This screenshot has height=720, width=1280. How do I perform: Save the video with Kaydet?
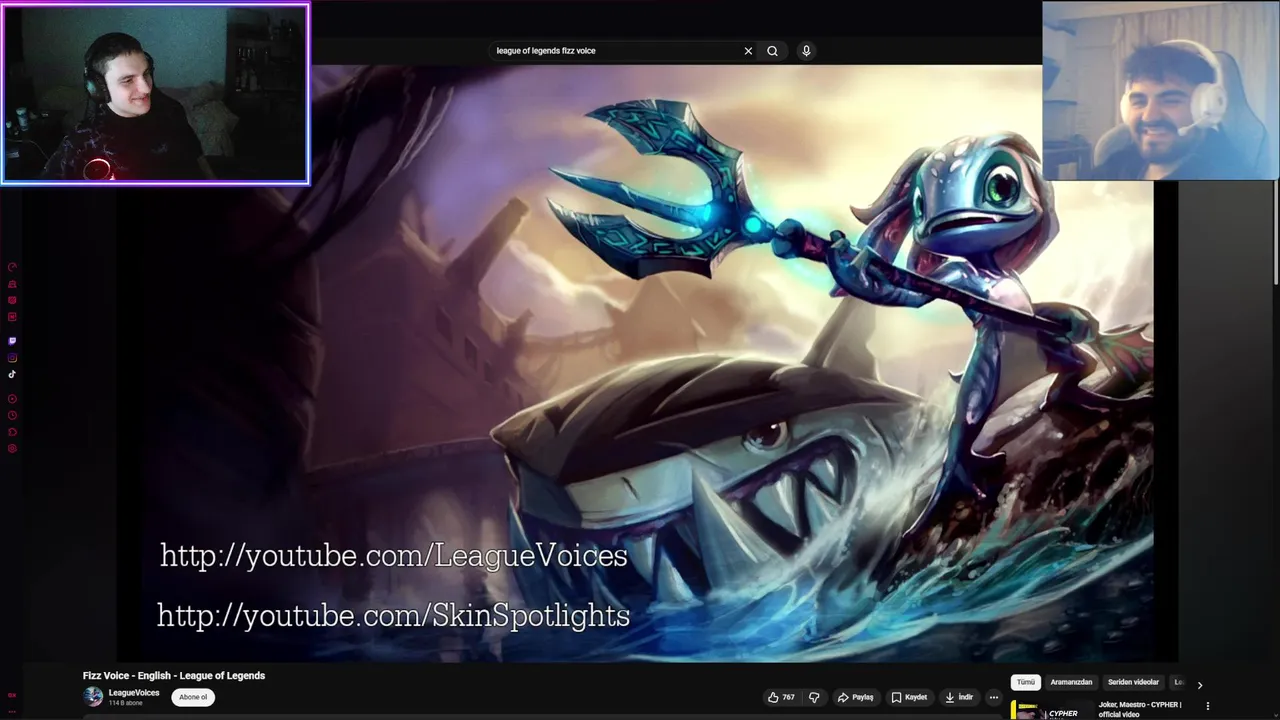click(x=909, y=697)
